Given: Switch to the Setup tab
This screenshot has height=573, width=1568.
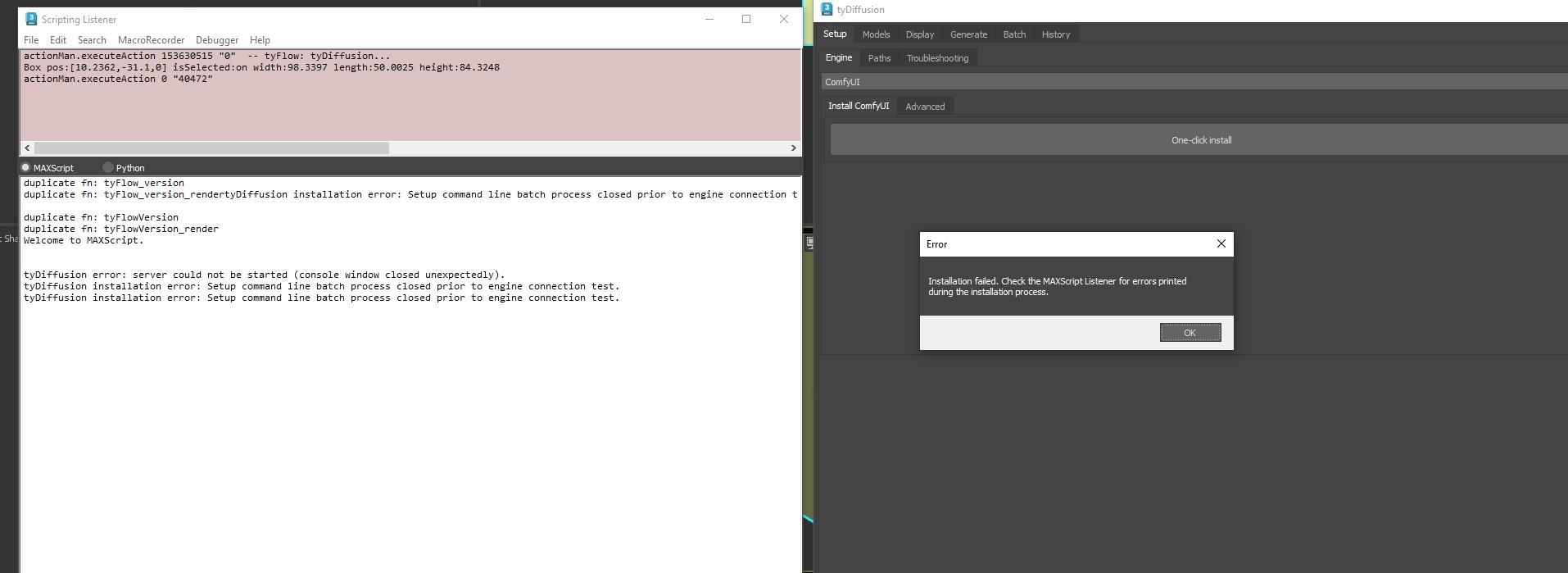Looking at the screenshot, I should (835, 34).
